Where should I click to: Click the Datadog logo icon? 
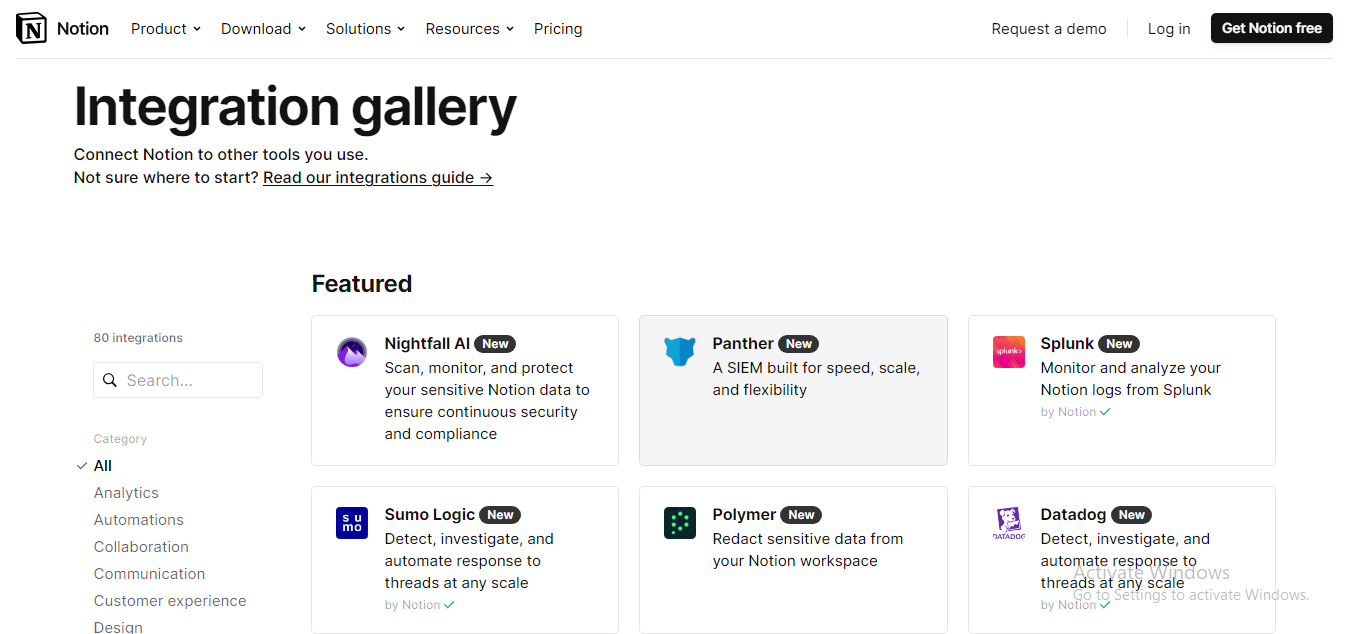coord(1008,523)
